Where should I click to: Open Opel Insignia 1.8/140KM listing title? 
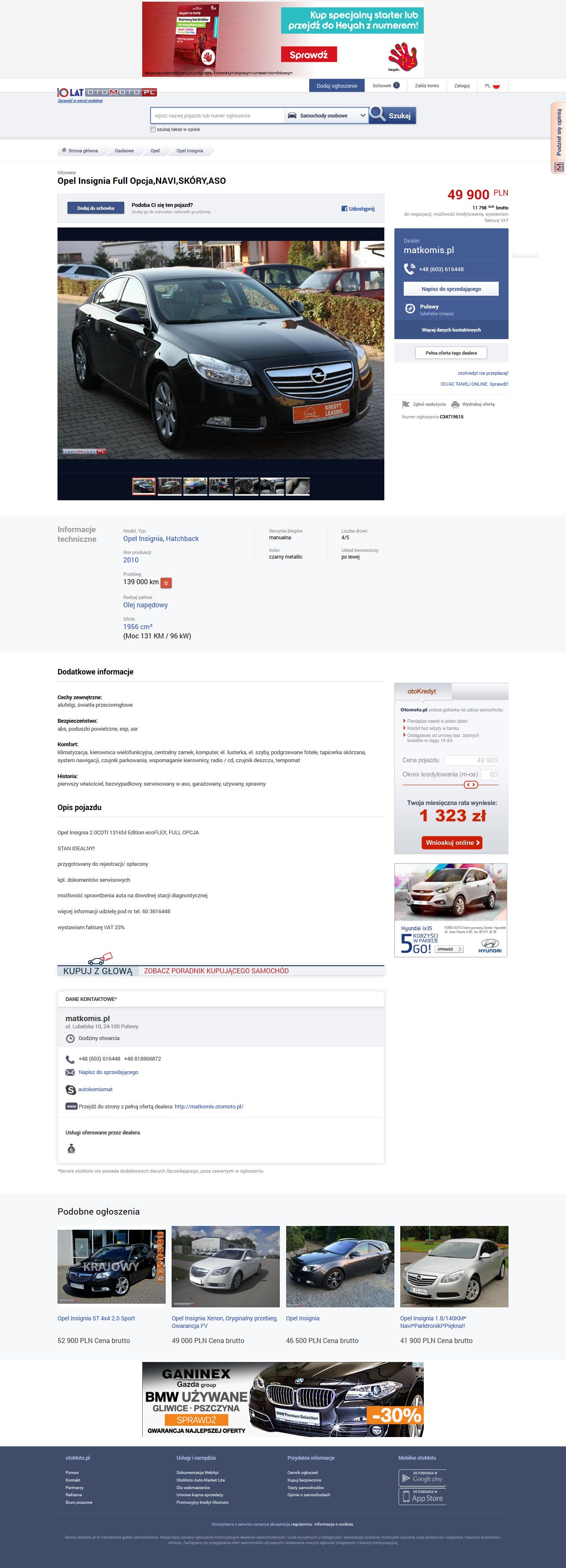433,1322
